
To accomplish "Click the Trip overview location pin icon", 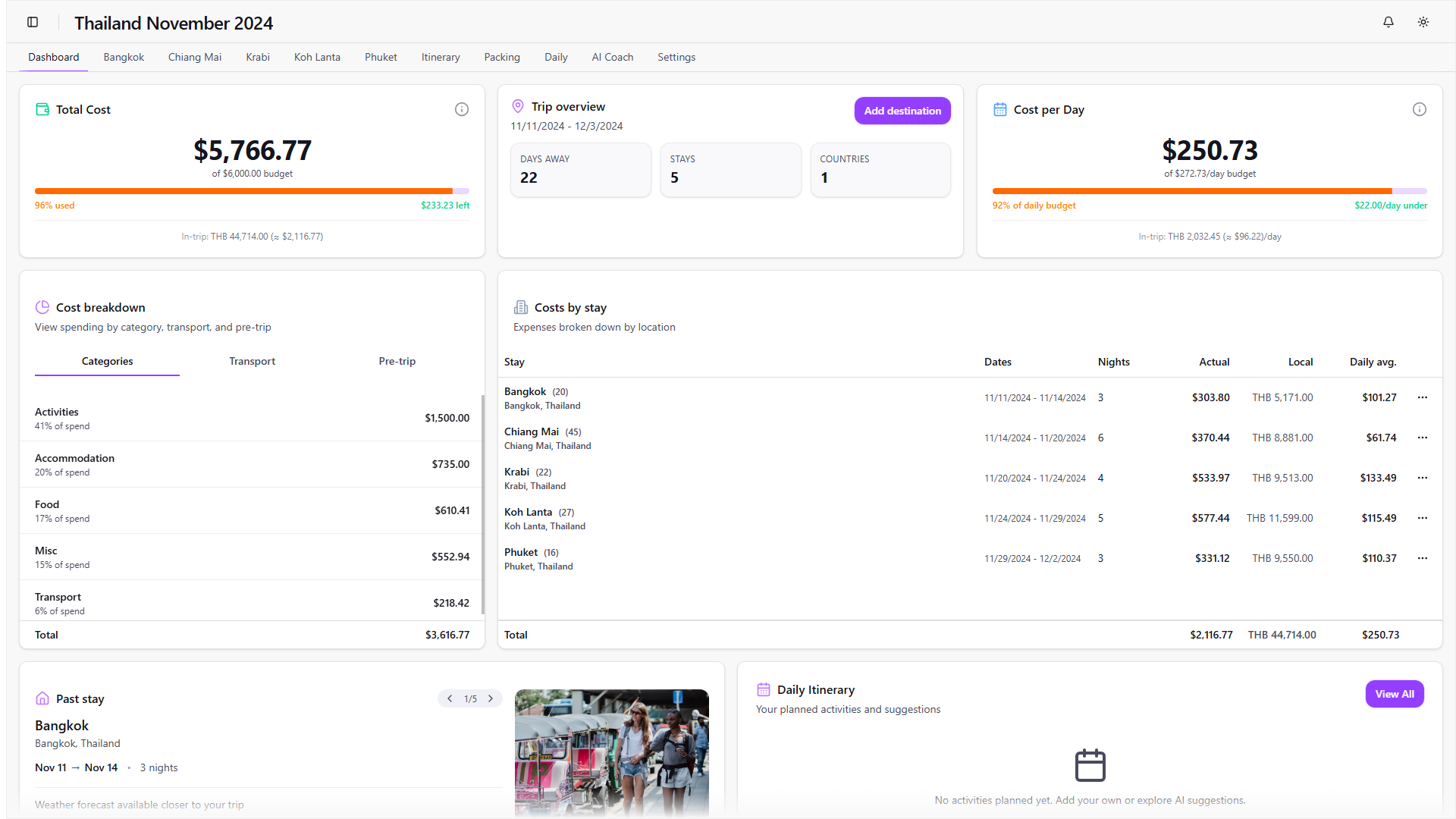I will point(518,106).
